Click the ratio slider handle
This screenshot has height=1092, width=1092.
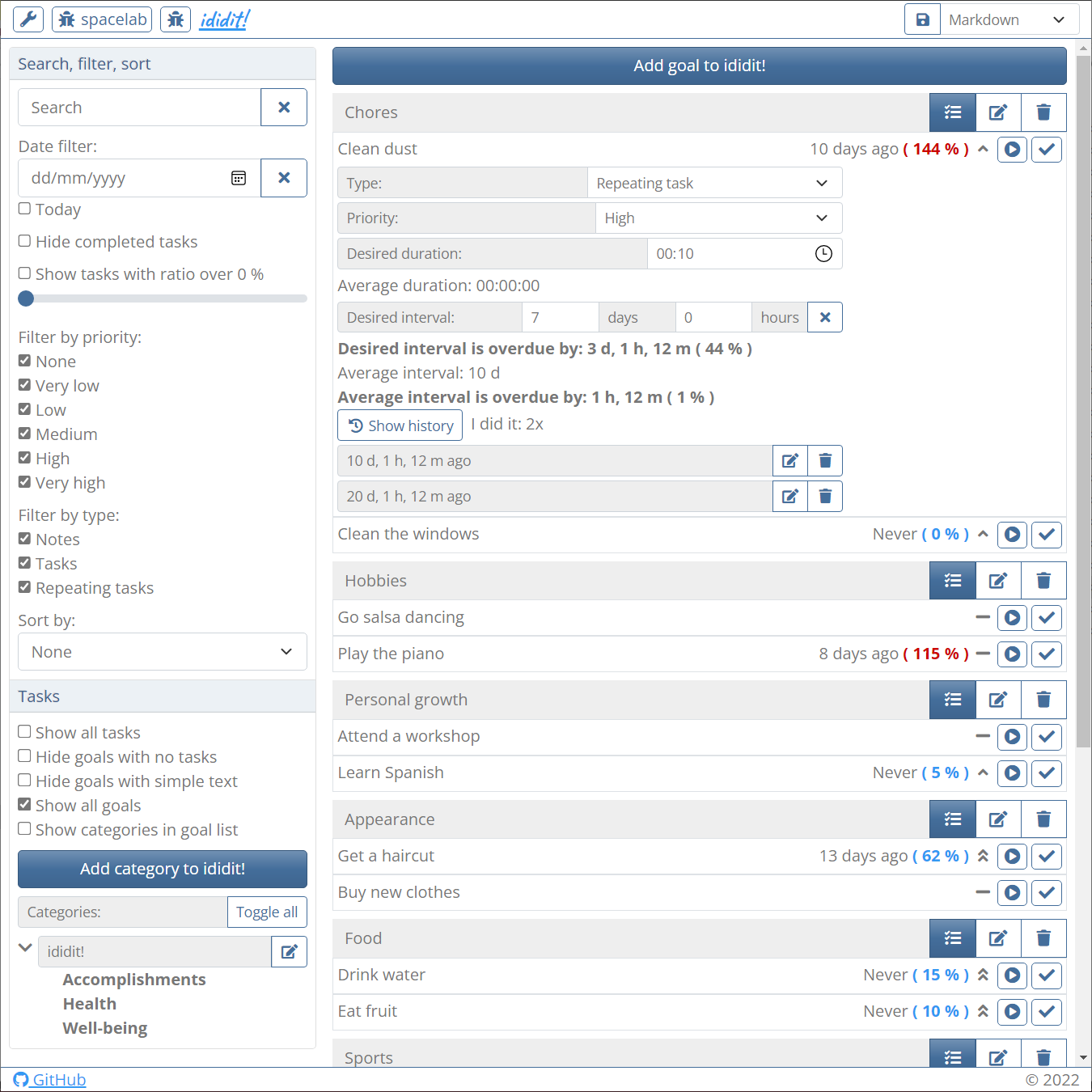point(26,298)
